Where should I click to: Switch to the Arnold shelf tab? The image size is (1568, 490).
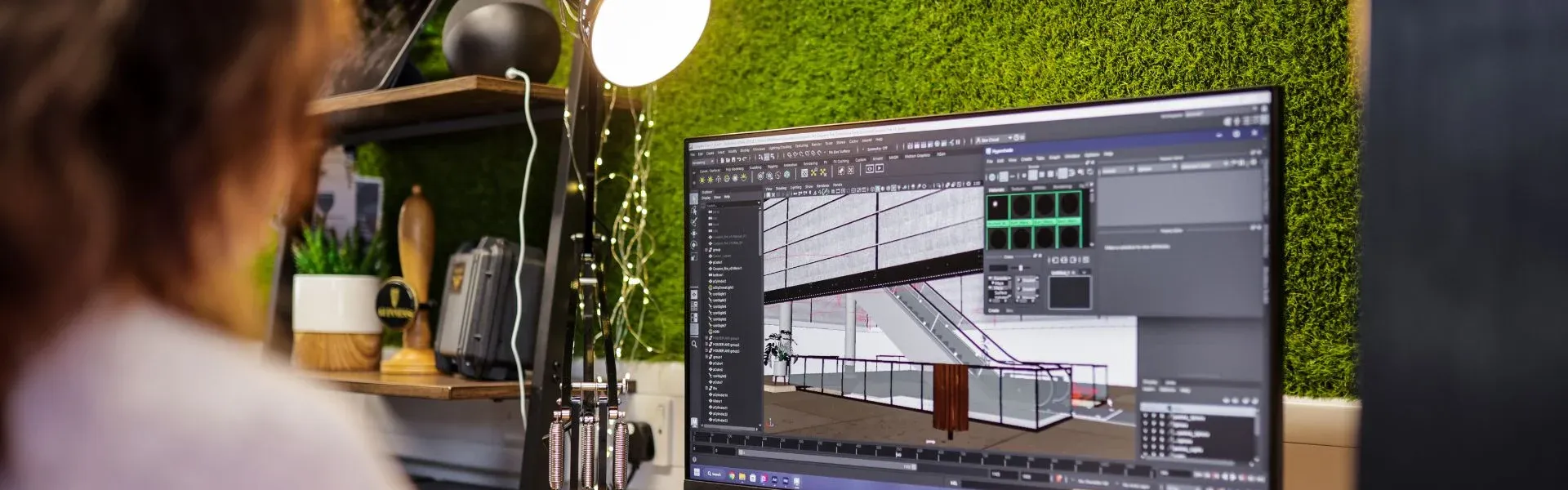click(x=878, y=158)
